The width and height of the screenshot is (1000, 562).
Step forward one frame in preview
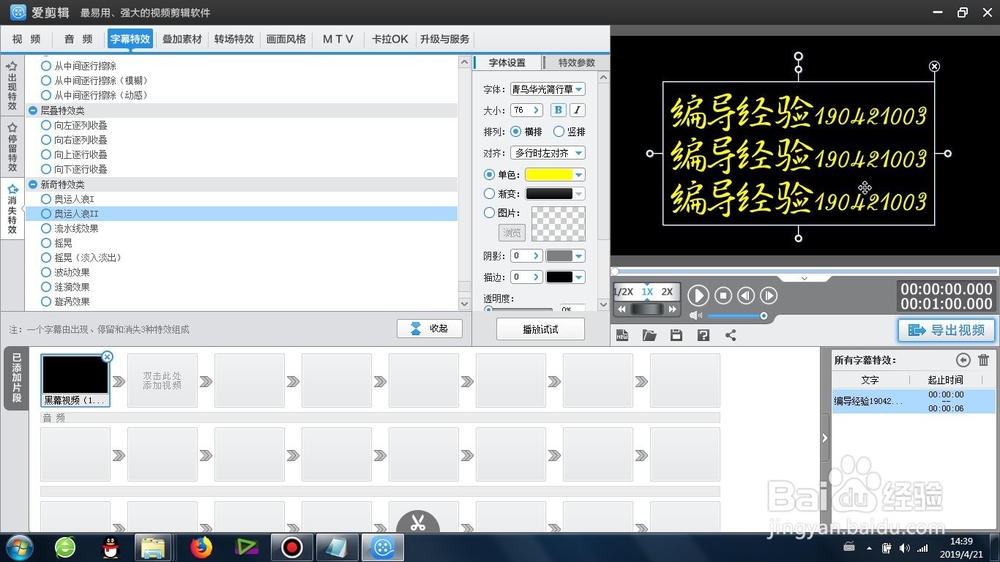coord(768,295)
